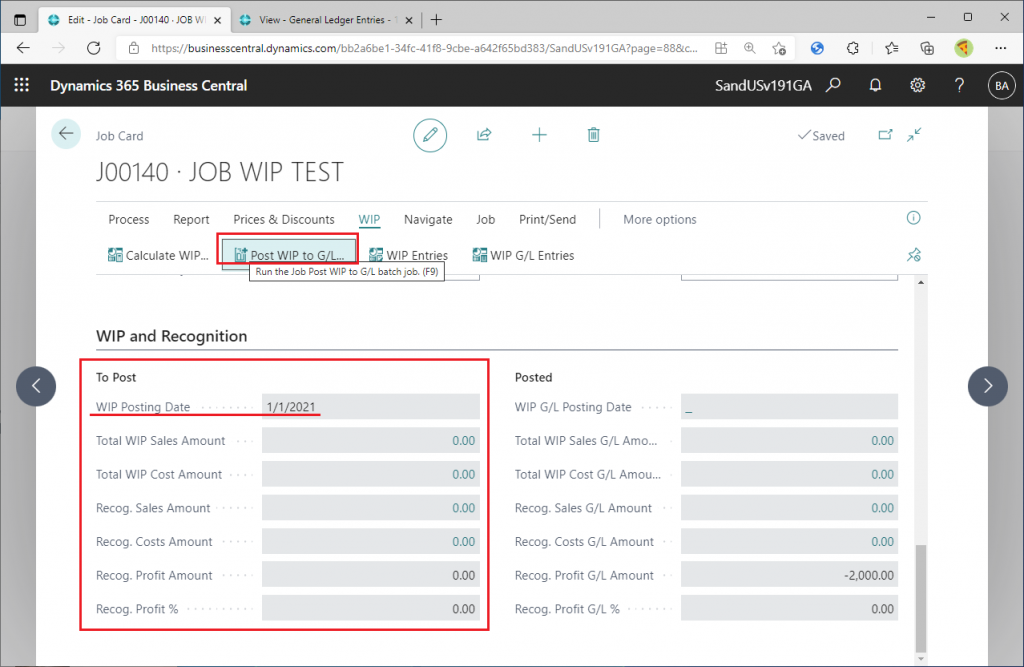Viewport: 1024px width, 667px height.
Task: Click the WIP G/L Posting Date field
Action: [790, 406]
